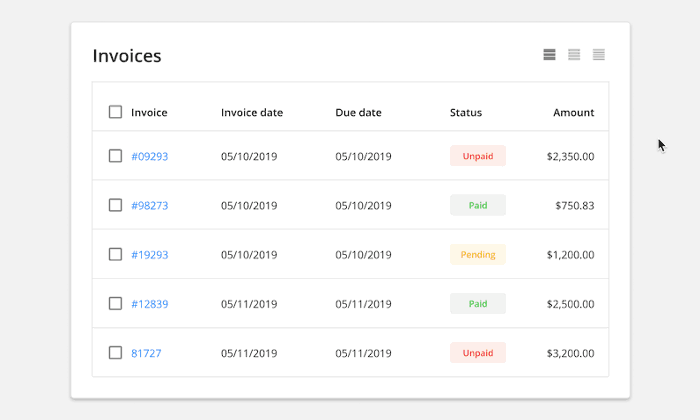
Task: Select the checkbox for invoice #98273
Action: (x=115, y=205)
